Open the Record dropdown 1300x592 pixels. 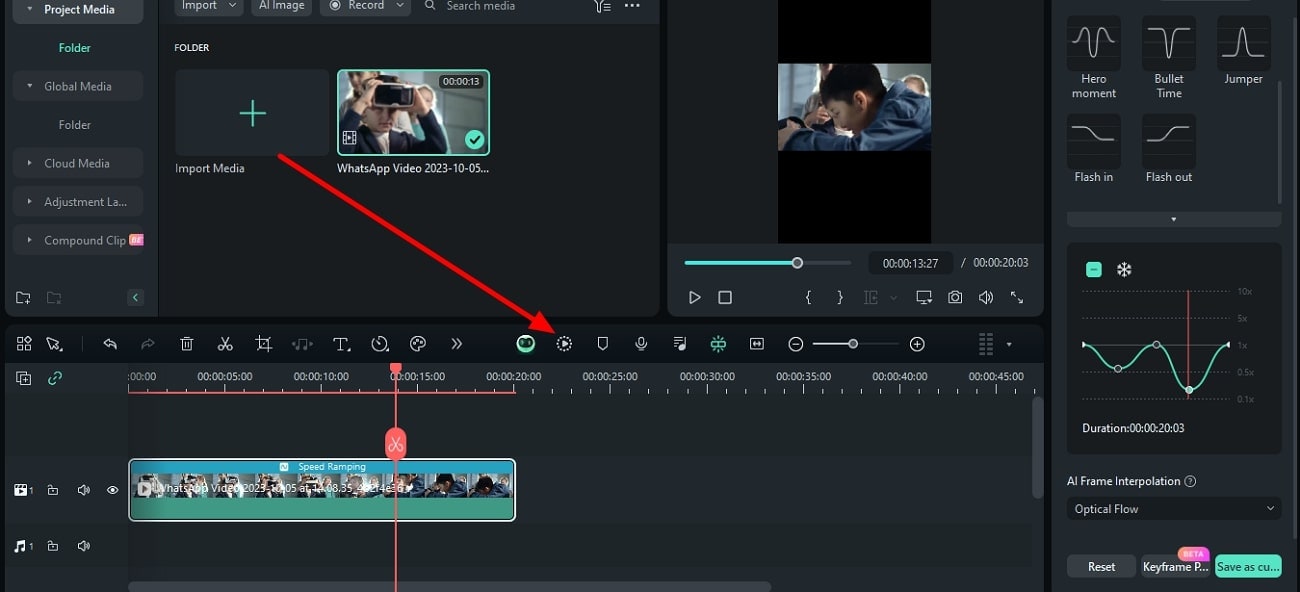click(x=366, y=6)
